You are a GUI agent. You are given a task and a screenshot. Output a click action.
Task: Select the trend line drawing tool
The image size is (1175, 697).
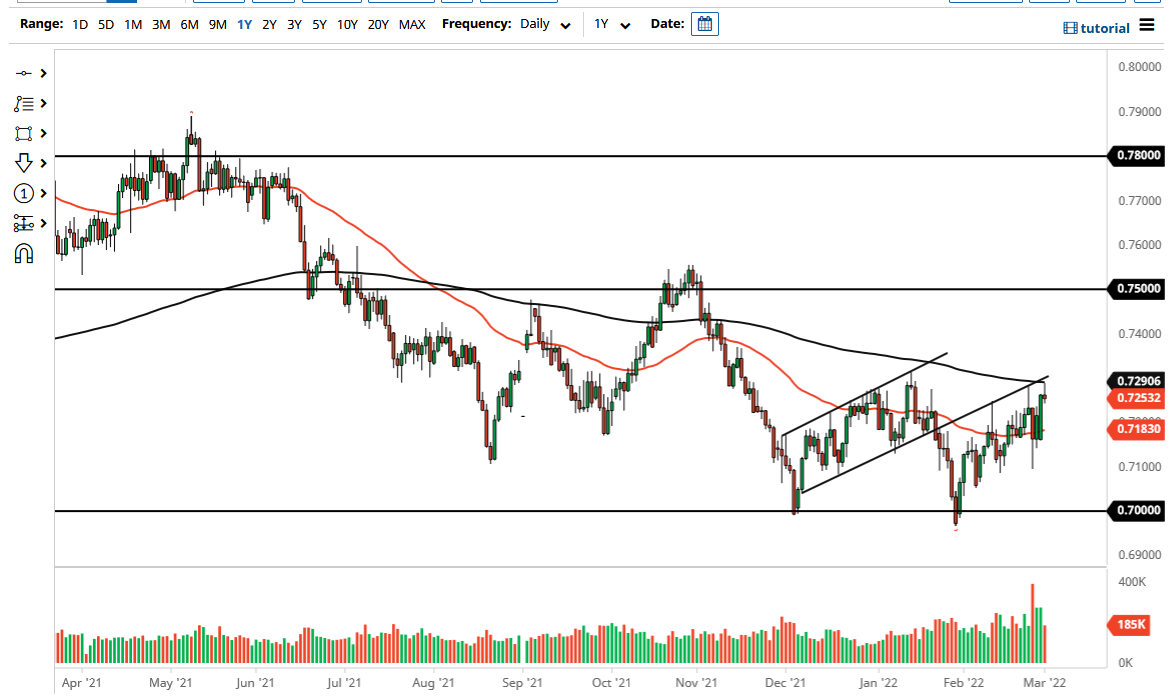[23, 73]
